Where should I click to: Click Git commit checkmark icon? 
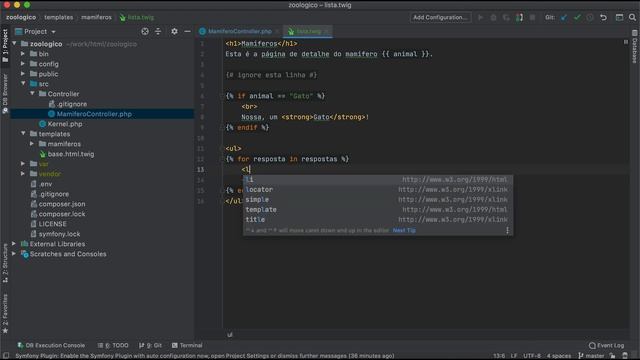tap(577, 18)
